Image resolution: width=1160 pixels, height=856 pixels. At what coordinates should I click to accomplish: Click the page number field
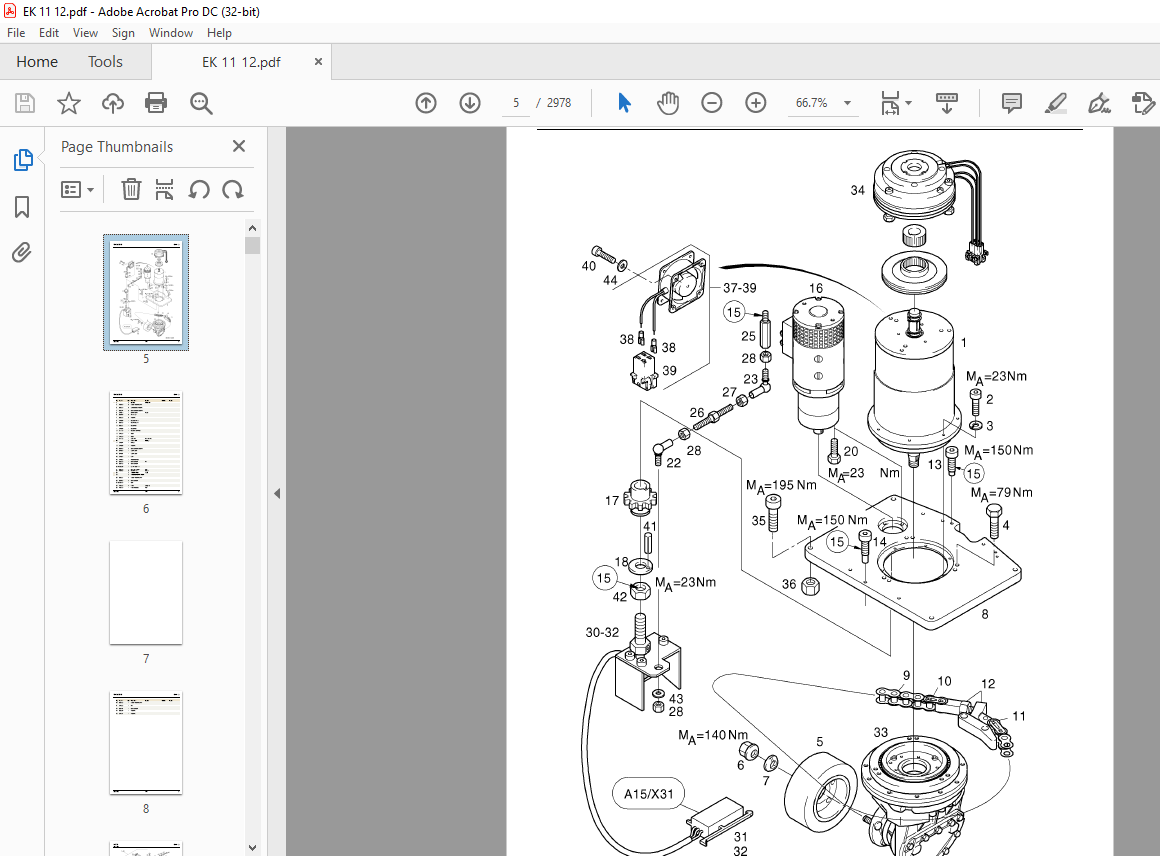[516, 103]
